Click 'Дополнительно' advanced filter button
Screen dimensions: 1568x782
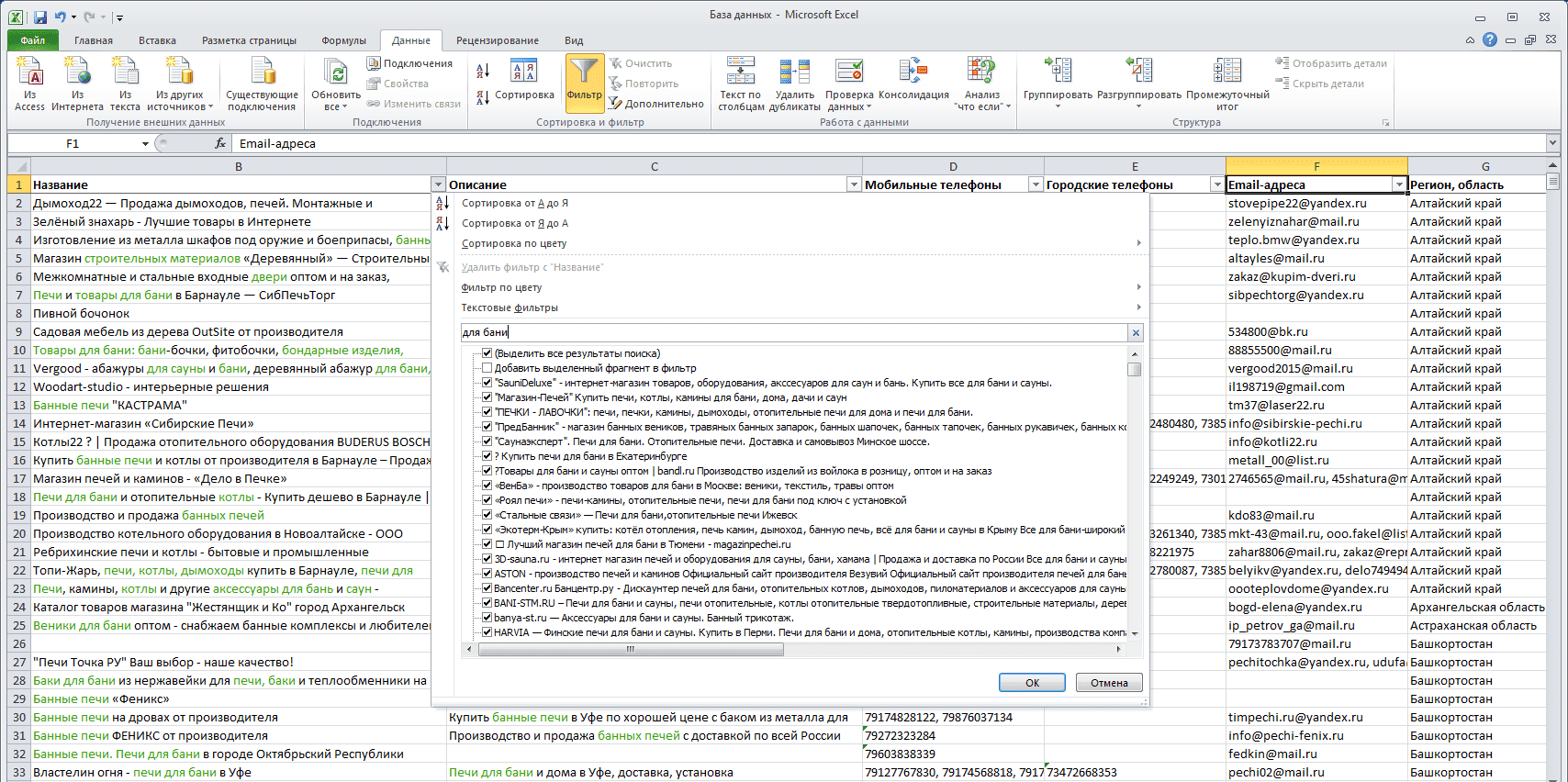click(656, 104)
